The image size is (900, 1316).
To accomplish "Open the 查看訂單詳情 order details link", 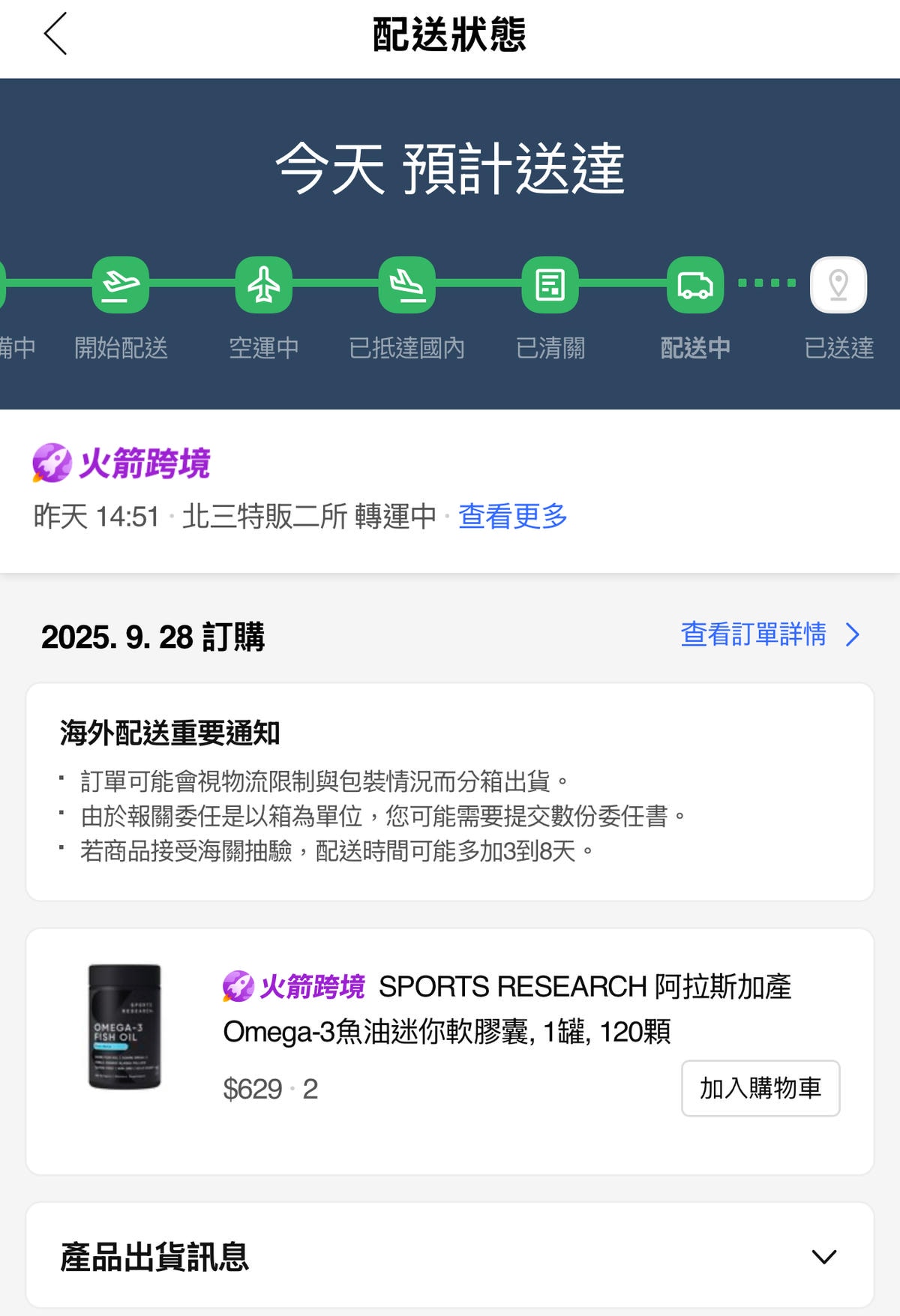I will click(x=753, y=634).
